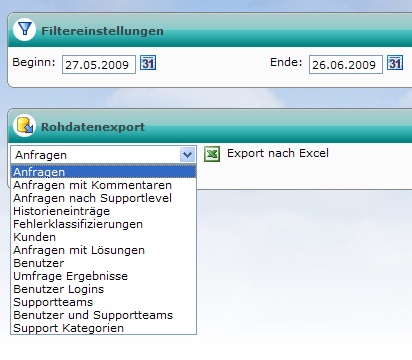
Task: Select Anfragen nach Supportlevel option
Action: (x=103, y=198)
